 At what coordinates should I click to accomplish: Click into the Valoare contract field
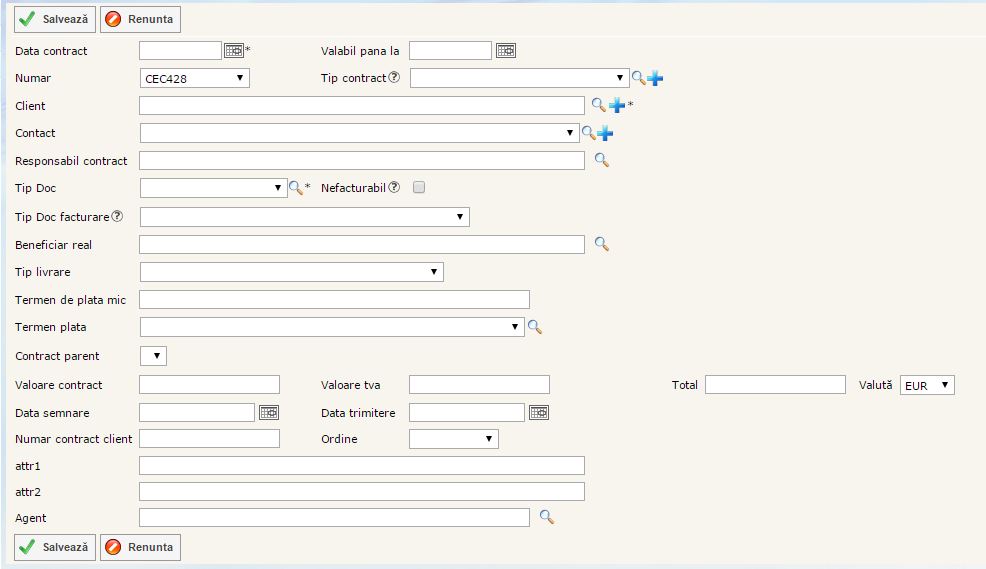(x=209, y=385)
